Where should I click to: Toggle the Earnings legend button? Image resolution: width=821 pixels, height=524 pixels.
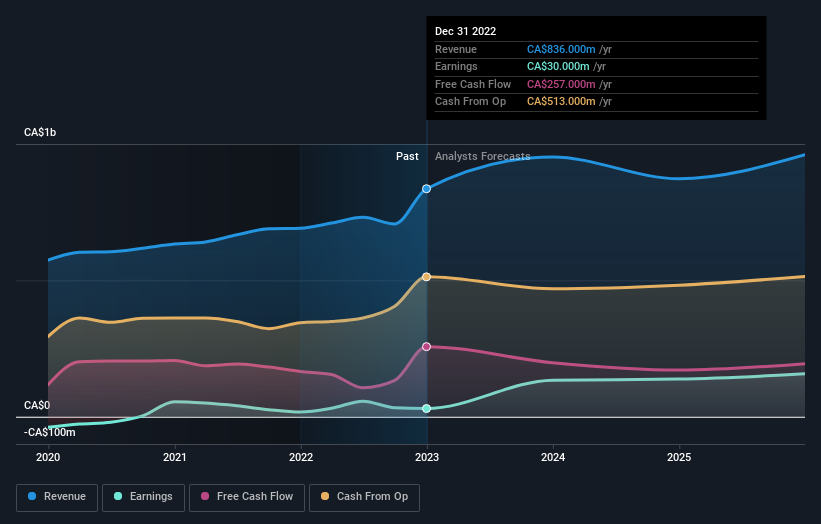[143, 497]
